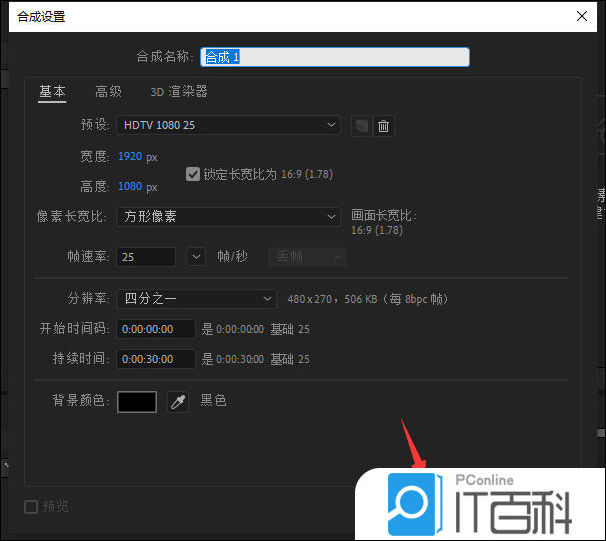This screenshot has height=541, width=606.
Task: Click the 帧速率 value field 25
Action: tap(146, 257)
